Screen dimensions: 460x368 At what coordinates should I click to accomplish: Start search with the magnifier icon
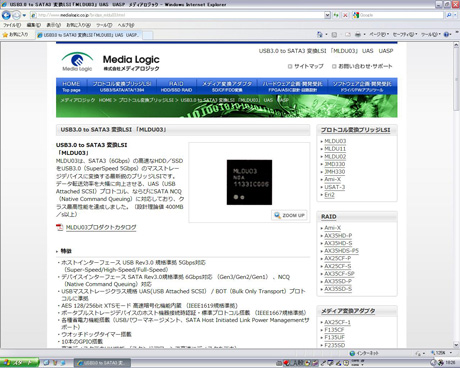tap(449, 15)
